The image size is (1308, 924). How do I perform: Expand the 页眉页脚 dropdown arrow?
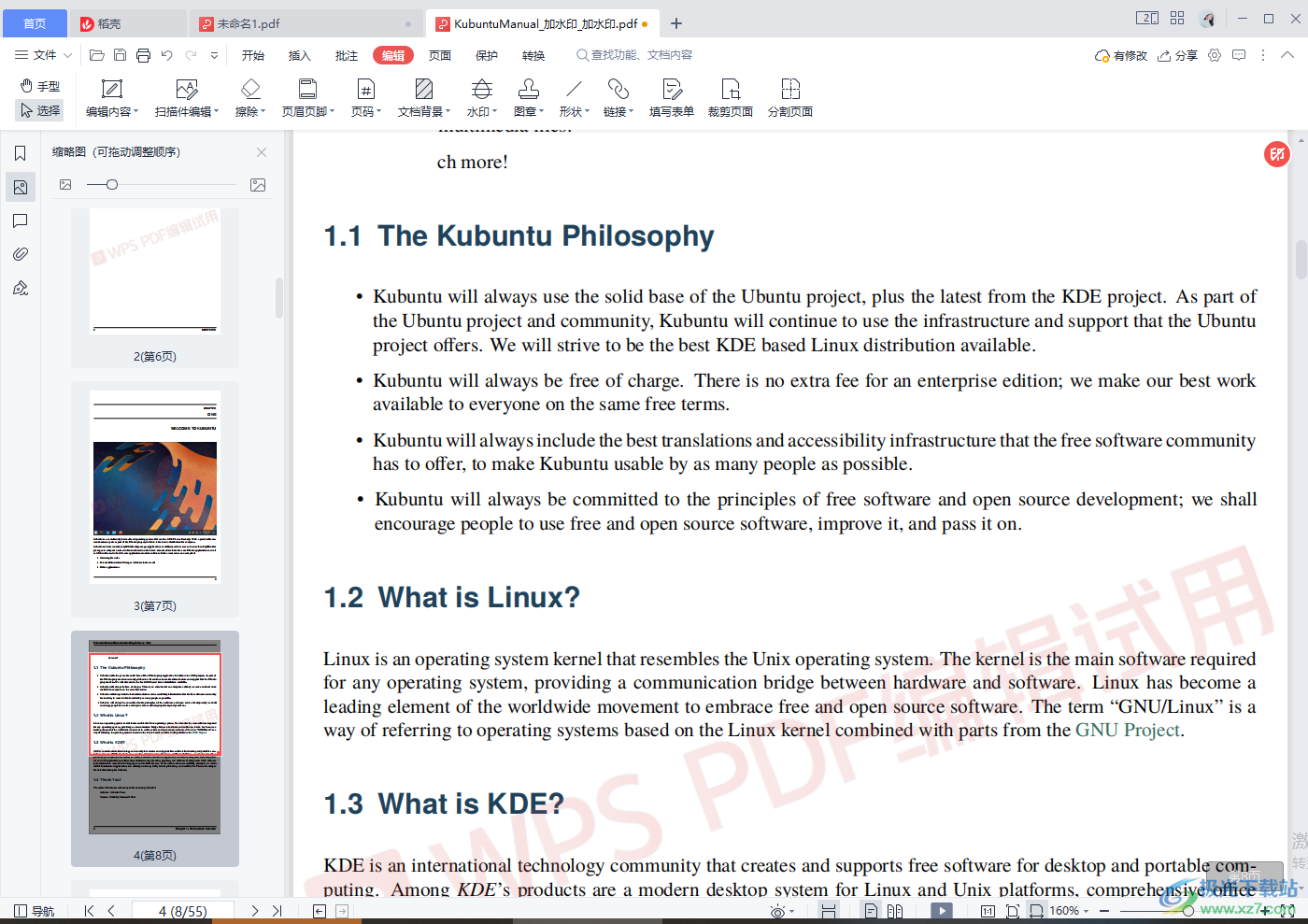tap(333, 112)
